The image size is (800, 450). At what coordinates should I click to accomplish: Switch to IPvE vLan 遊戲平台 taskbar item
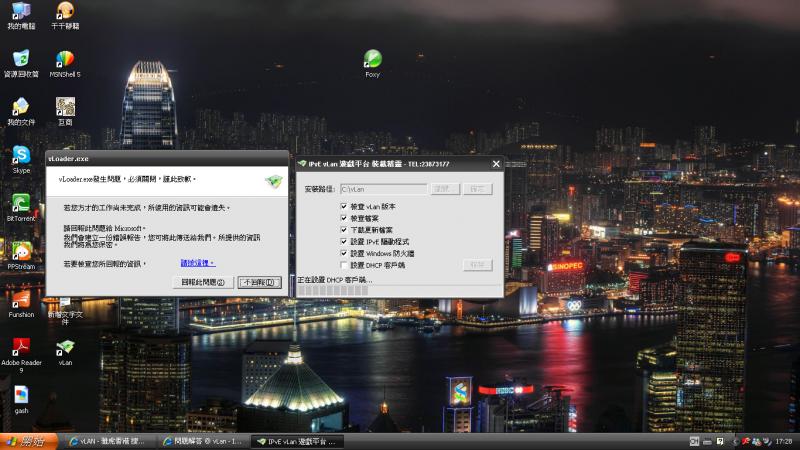[297, 441]
